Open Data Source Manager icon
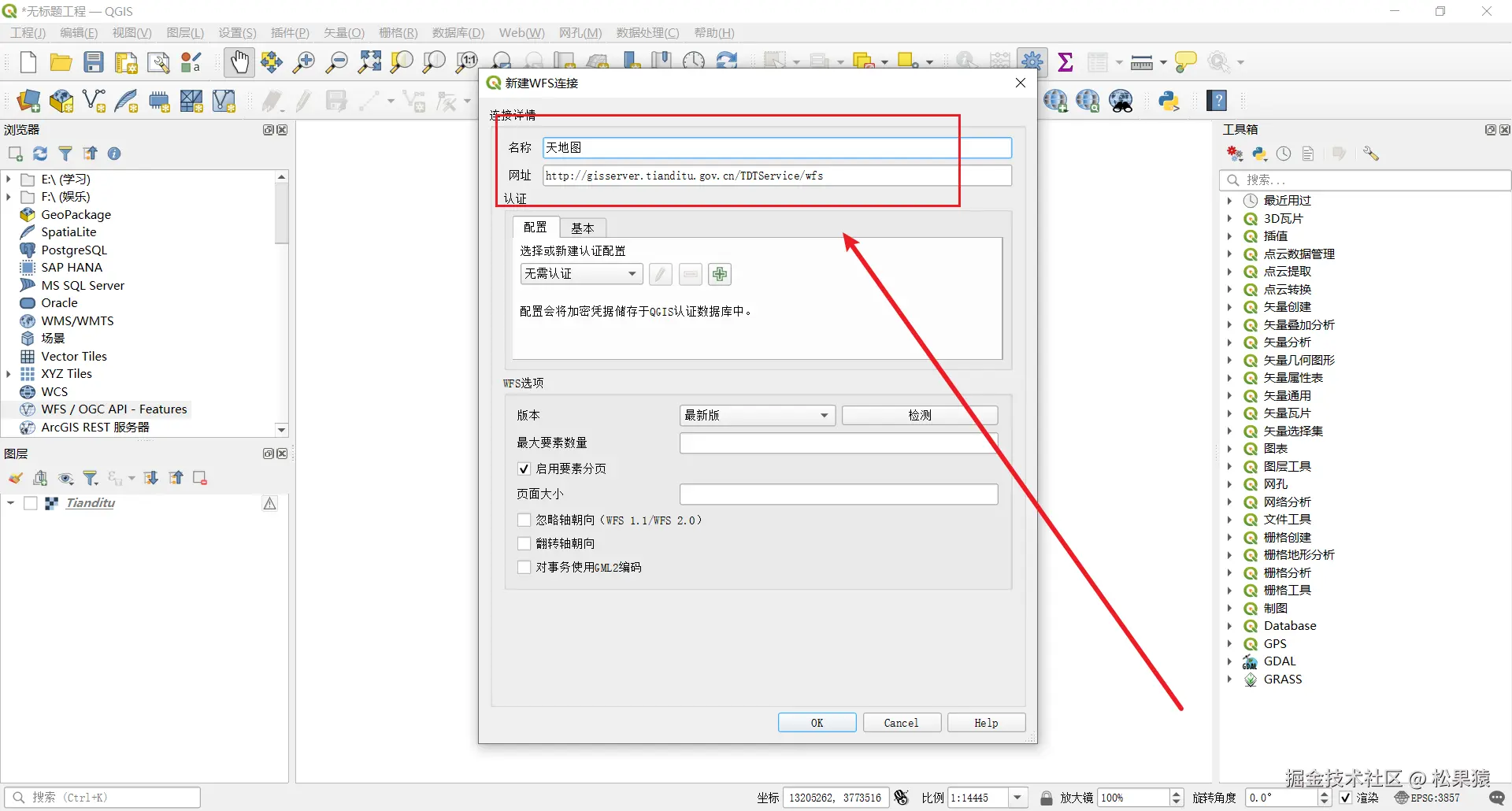Image resolution: width=1512 pixels, height=811 pixels. (x=28, y=101)
